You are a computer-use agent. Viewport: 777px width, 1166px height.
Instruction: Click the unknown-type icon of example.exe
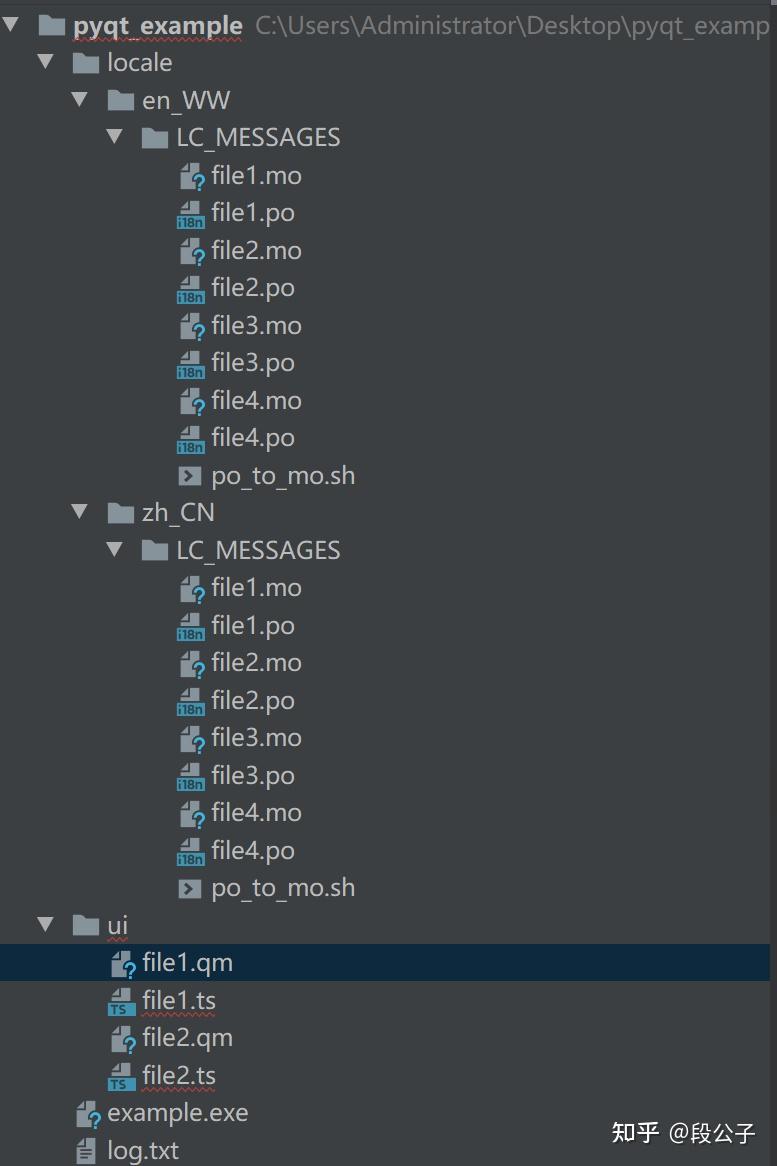pyautogui.click(x=88, y=1114)
